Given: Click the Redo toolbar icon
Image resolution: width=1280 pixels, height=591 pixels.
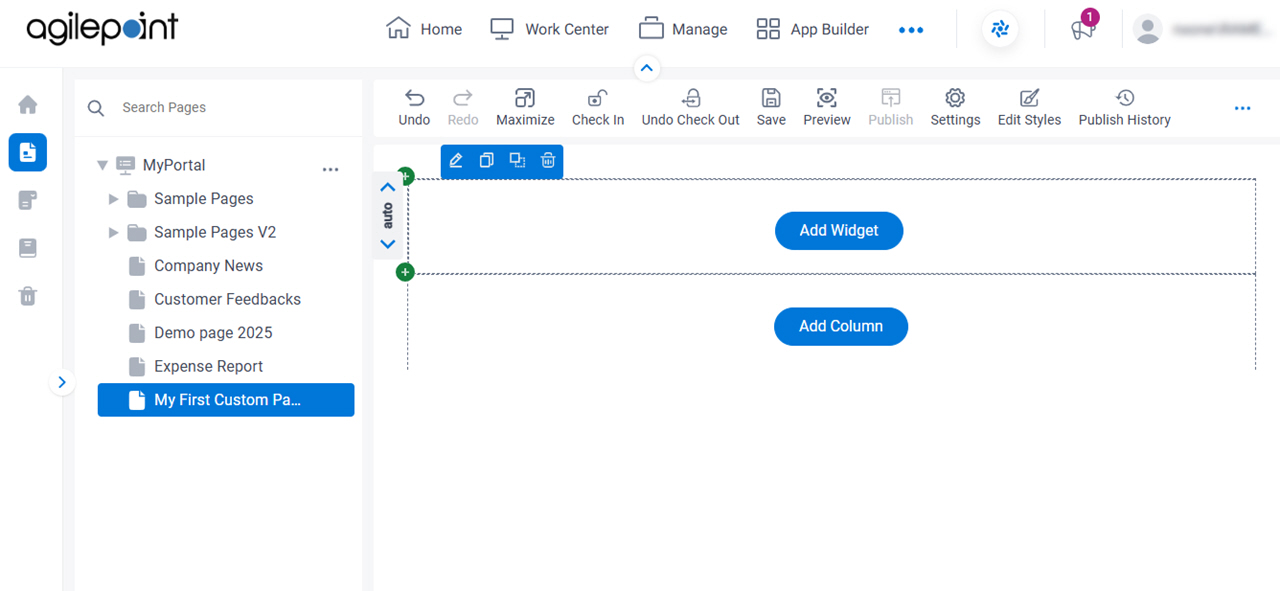Looking at the screenshot, I should coord(462,98).
